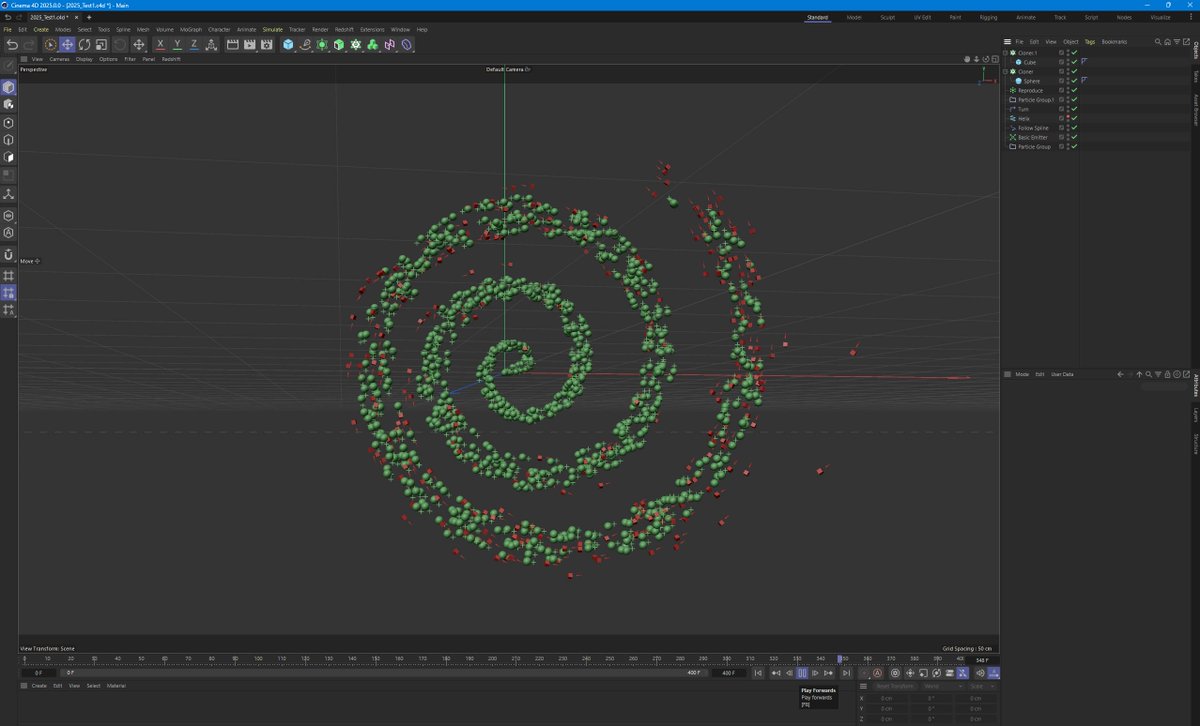The image size is (1200, 726).
Task: Jump to the start of animation
Action: pos(759,673)
